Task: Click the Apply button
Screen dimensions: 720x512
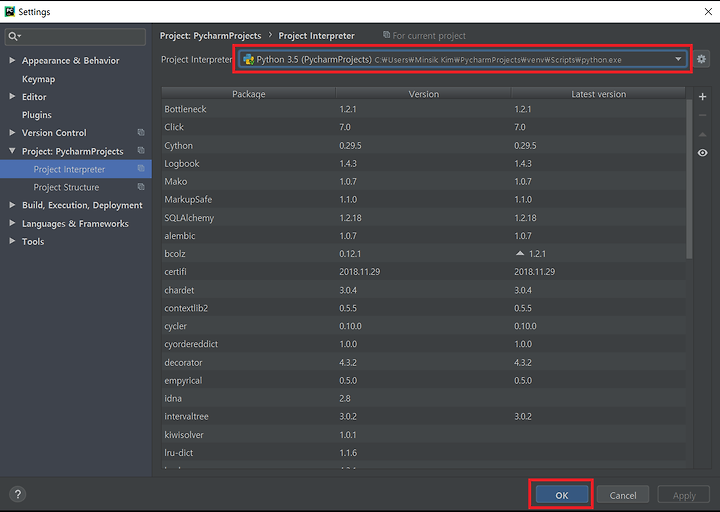Action: pyautogui.click(x=684, y=495)
